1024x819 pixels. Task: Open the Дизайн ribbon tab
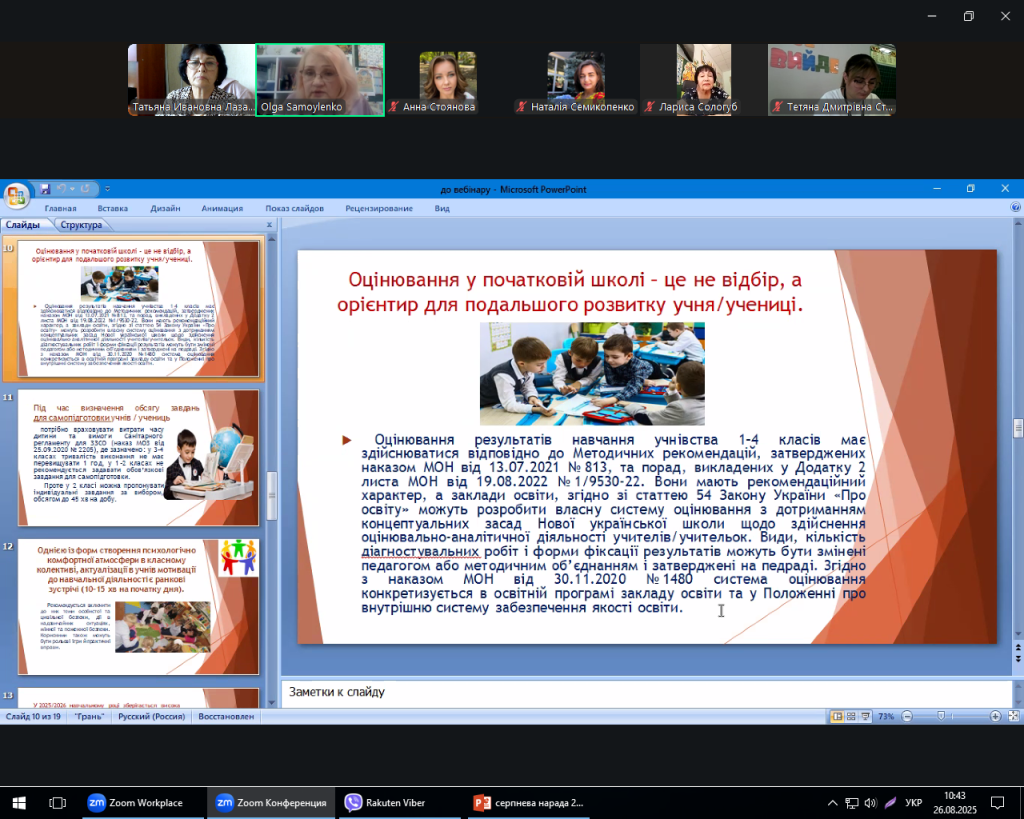coord(165,208)
